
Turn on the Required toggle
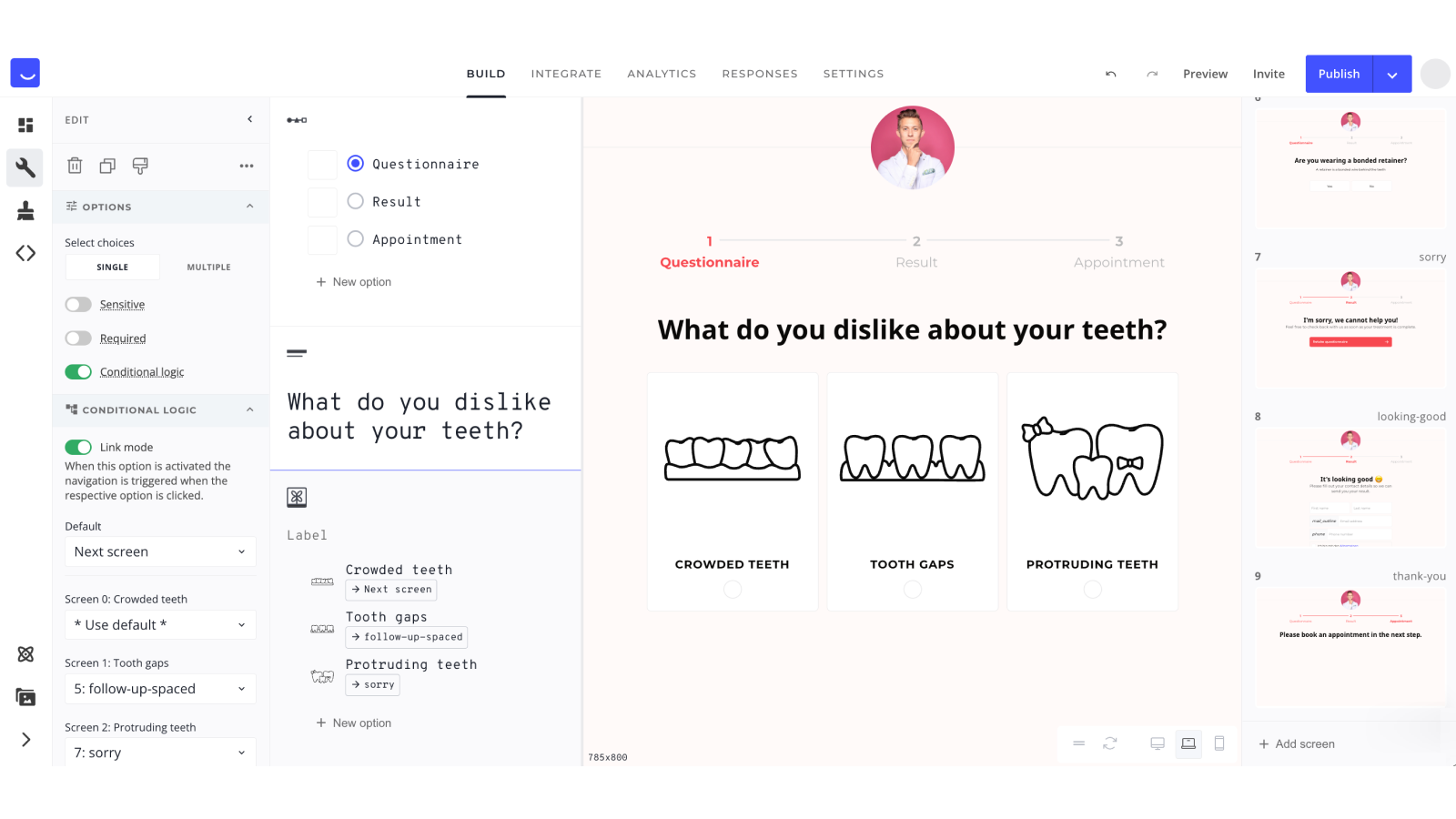pos(78,339)
